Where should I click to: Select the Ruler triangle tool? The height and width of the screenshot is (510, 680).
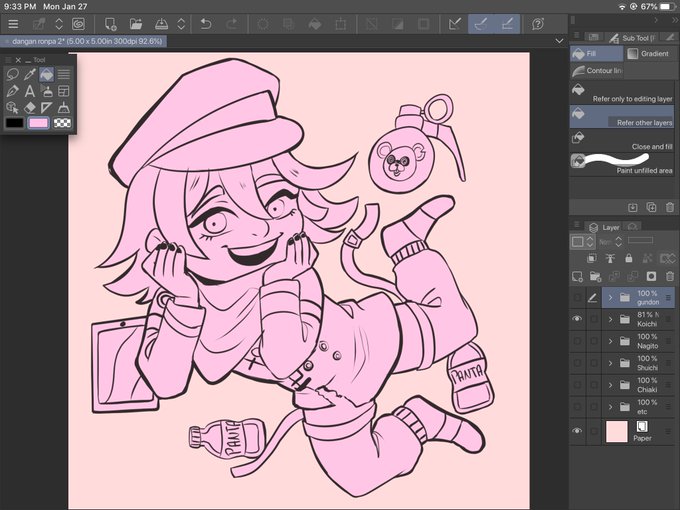click(46, 108)
